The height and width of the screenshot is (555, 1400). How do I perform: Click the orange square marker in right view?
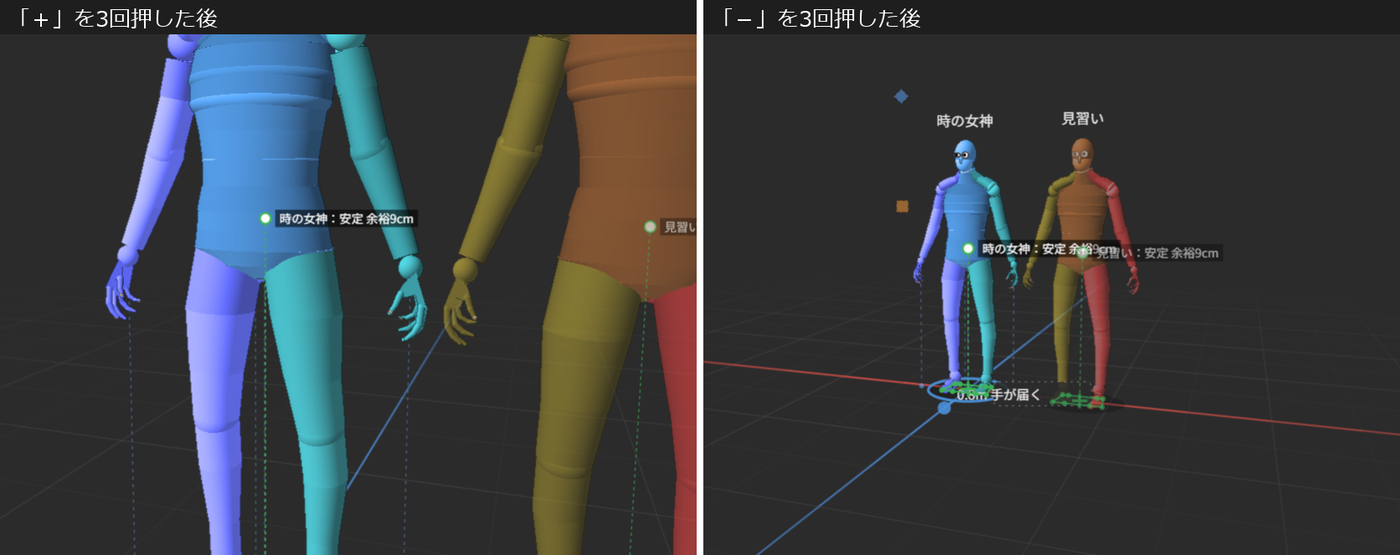tap(902, 206)
